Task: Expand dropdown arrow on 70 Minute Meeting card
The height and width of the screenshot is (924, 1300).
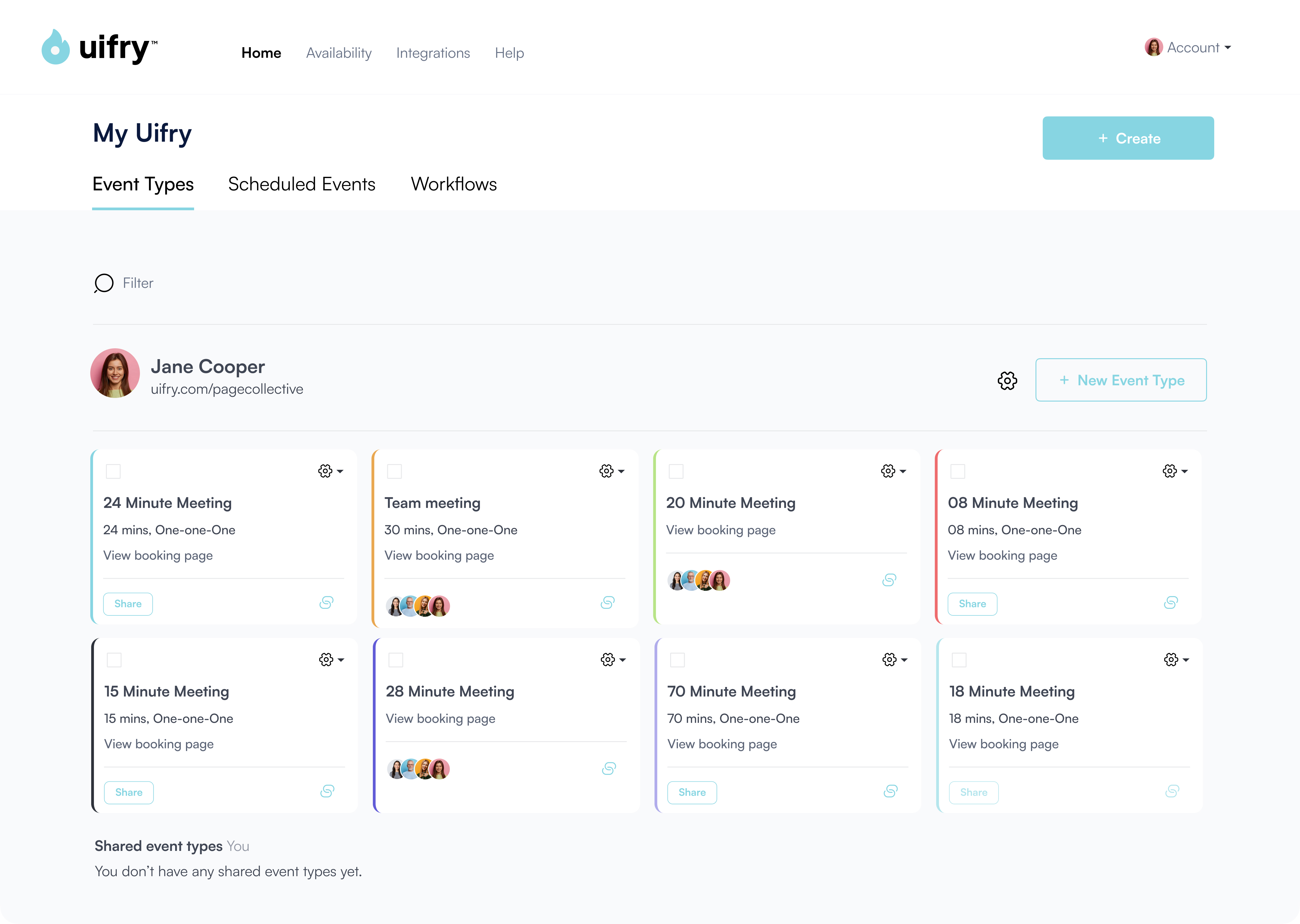Action: tap(904, 660)
